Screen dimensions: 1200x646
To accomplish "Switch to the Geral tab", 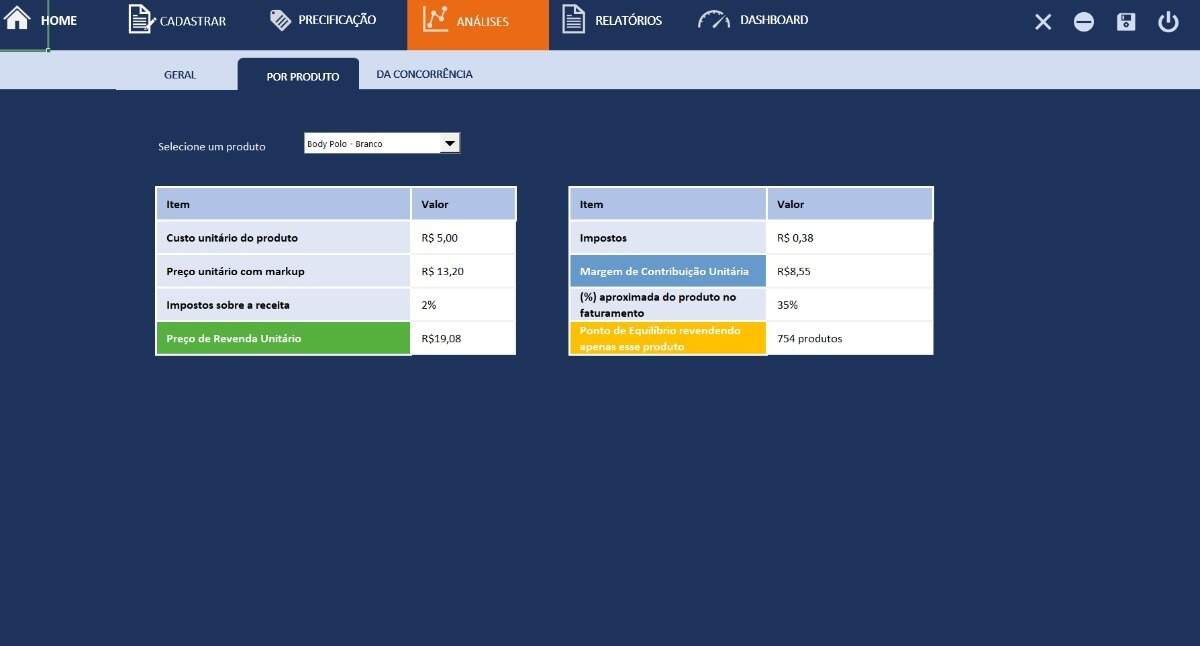I will tap(180, 75).
